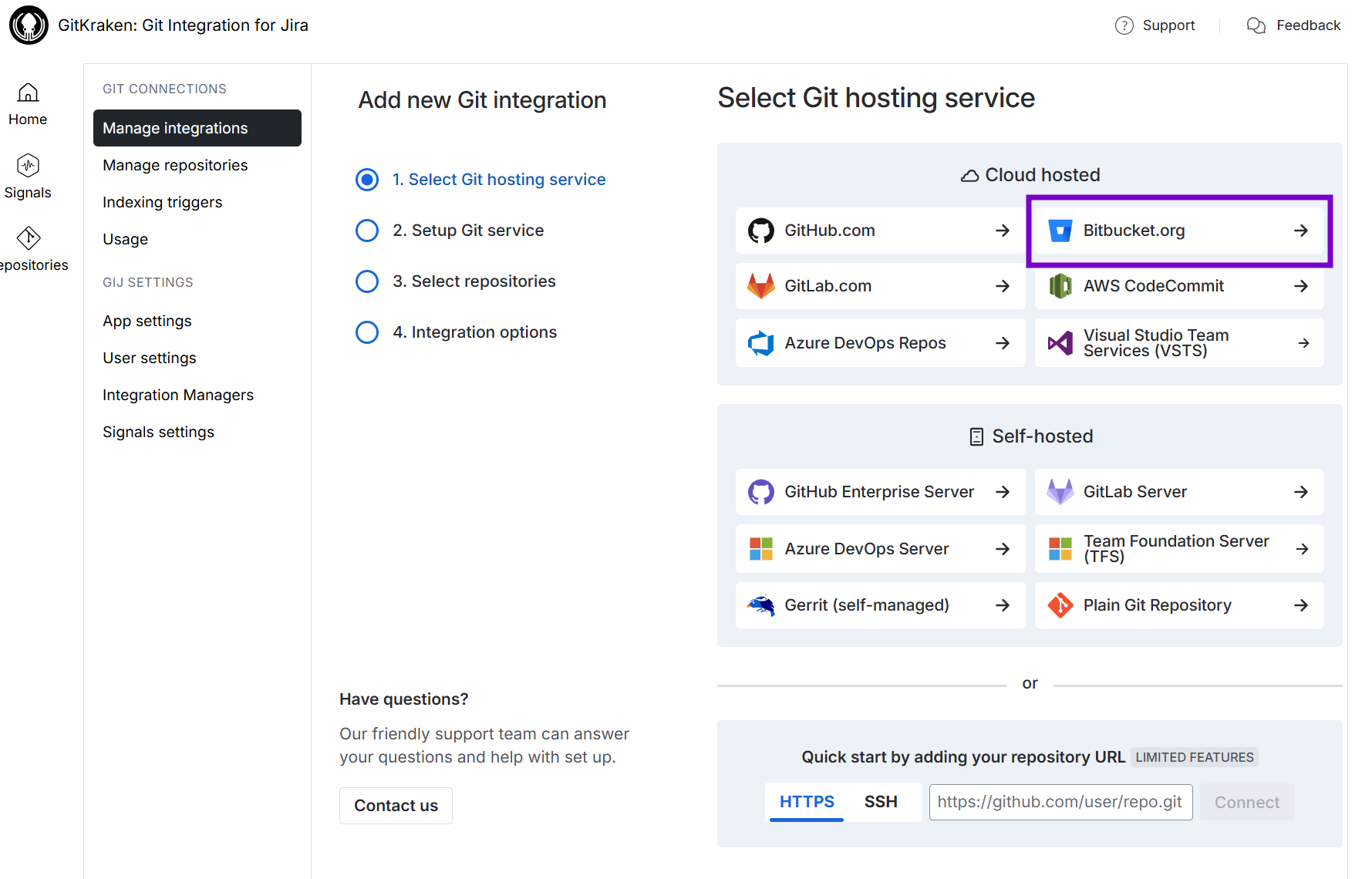The width and height of the screenshot is (1372, 879).
Task: Open the Home sidebar icon
Action: pyautogui.click(x=28, y=93)
